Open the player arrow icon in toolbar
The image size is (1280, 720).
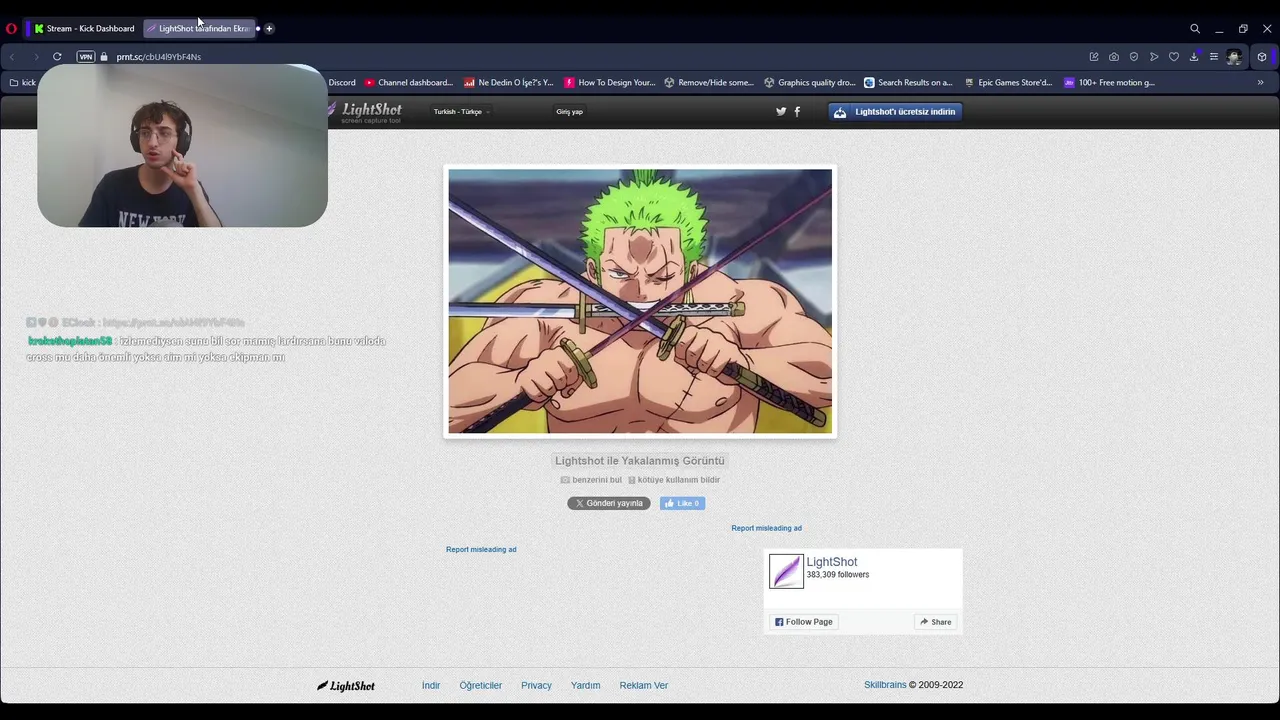(1154, 57)
